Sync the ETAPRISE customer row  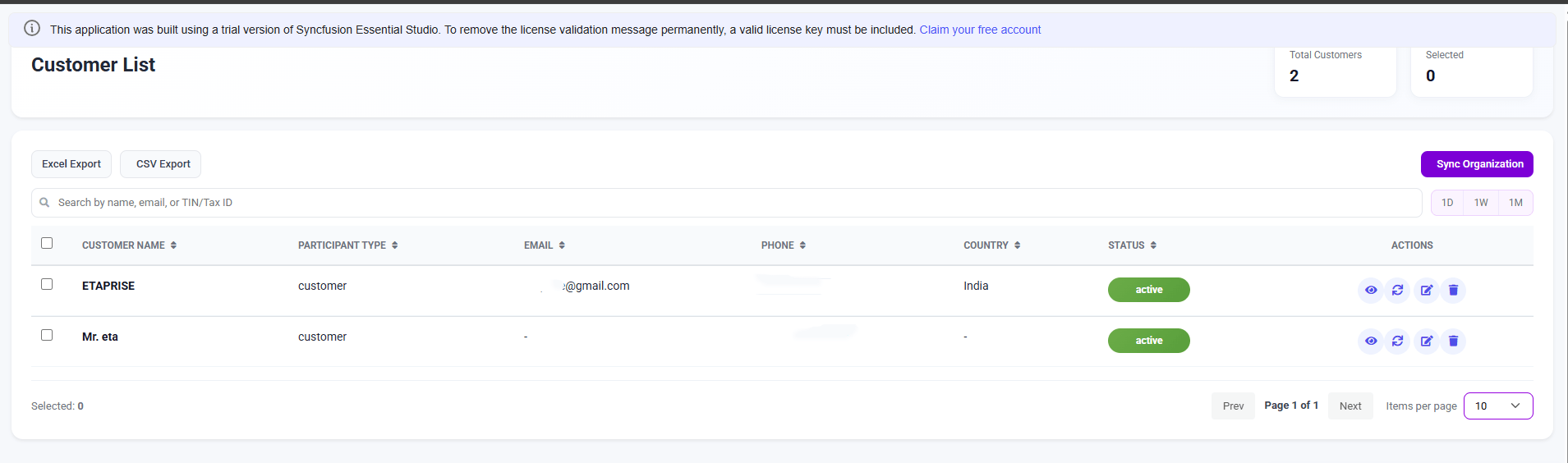tap(1397, 290)
